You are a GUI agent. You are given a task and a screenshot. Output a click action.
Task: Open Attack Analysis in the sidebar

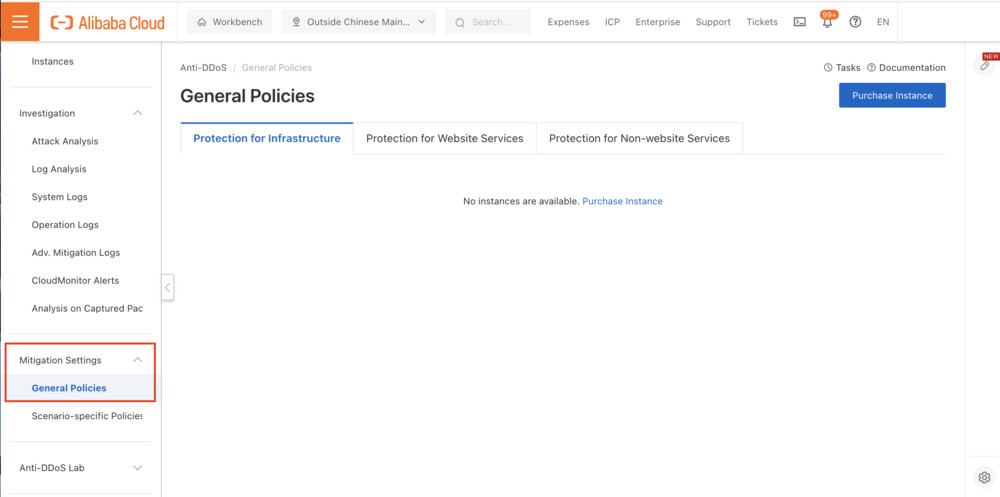[x=65, y=141]
